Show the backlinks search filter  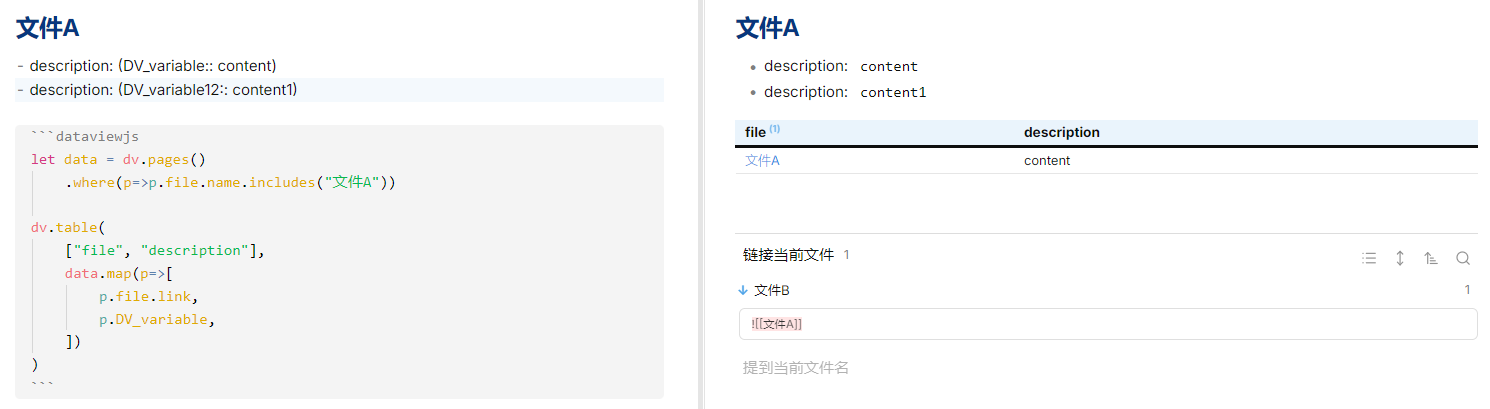point(1462,258)
